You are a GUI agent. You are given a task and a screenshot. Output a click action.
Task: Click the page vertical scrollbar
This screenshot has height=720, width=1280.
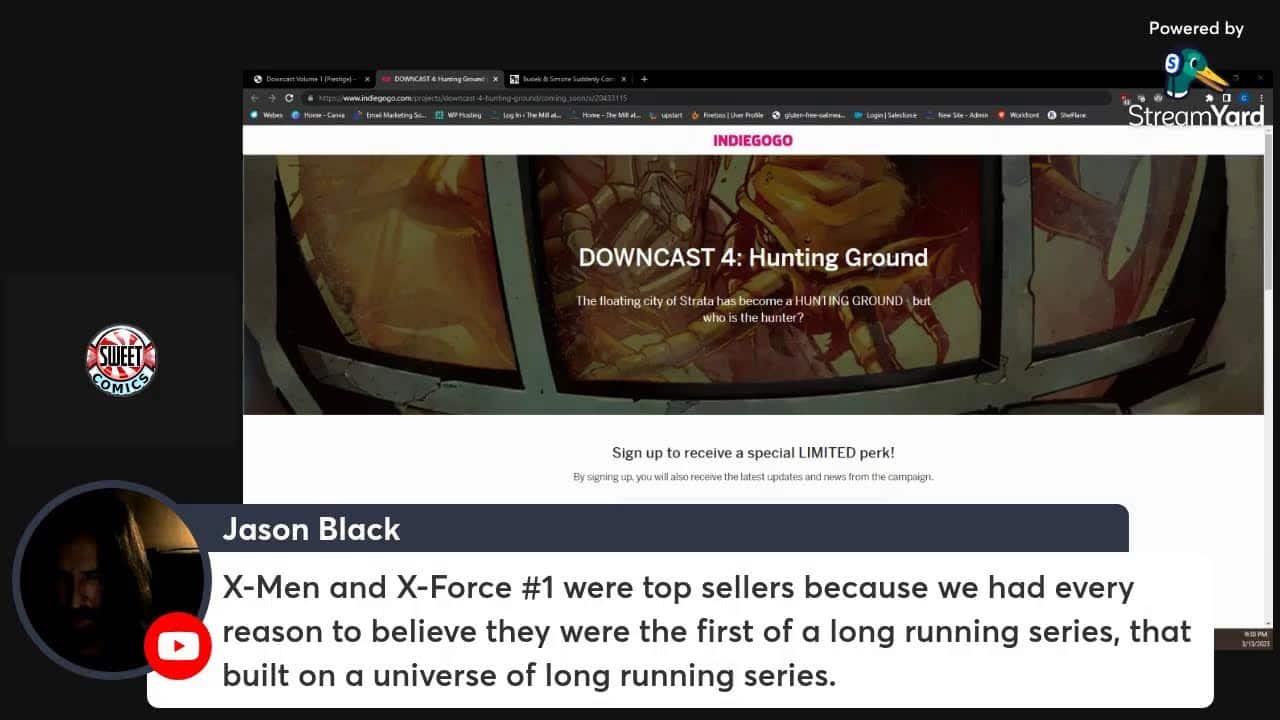click(x=1268, y=300)
